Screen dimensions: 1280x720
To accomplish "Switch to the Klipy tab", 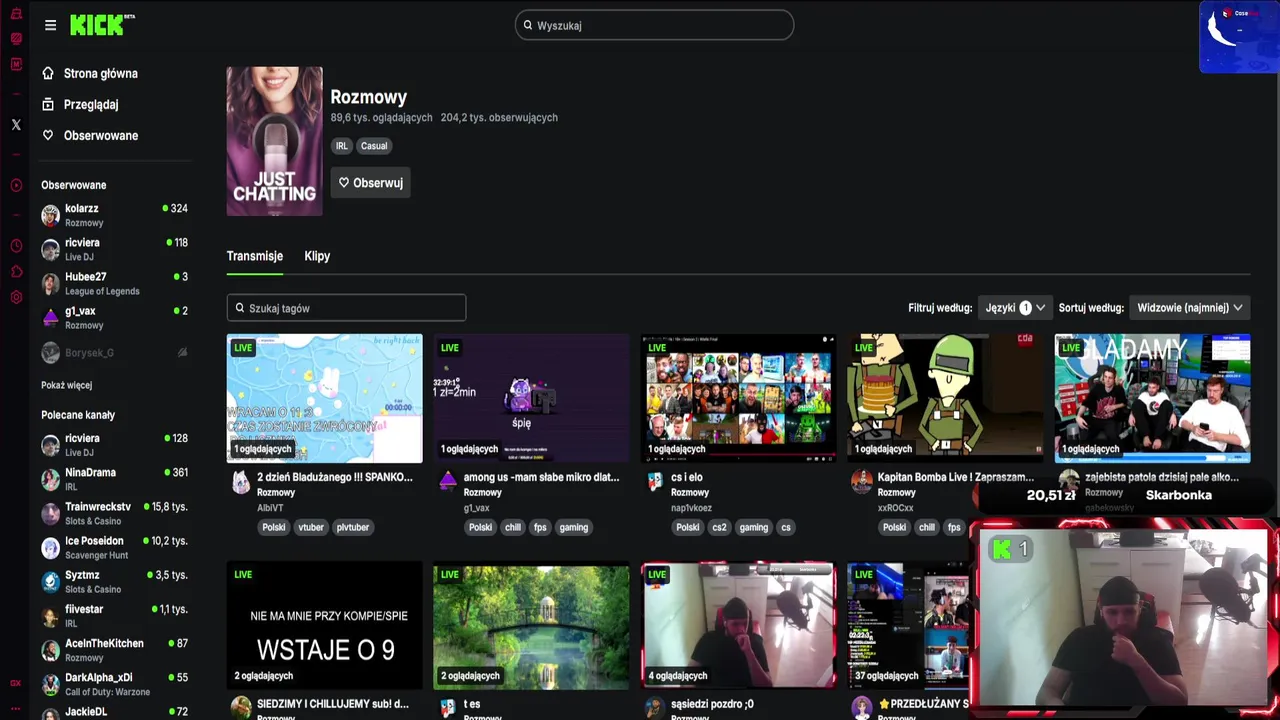I will pos(317,256).
